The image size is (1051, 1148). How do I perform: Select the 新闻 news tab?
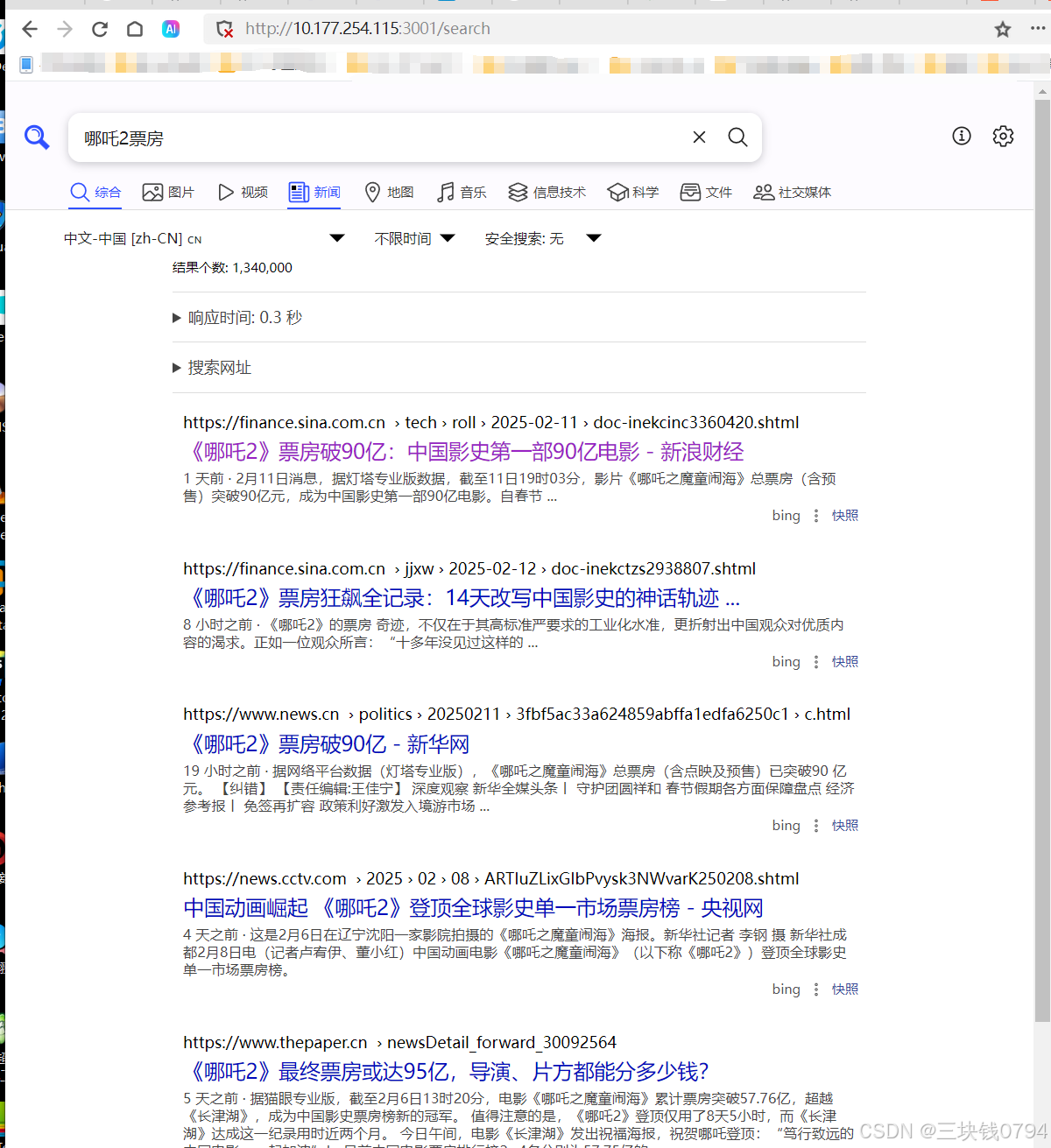[314, 193]
